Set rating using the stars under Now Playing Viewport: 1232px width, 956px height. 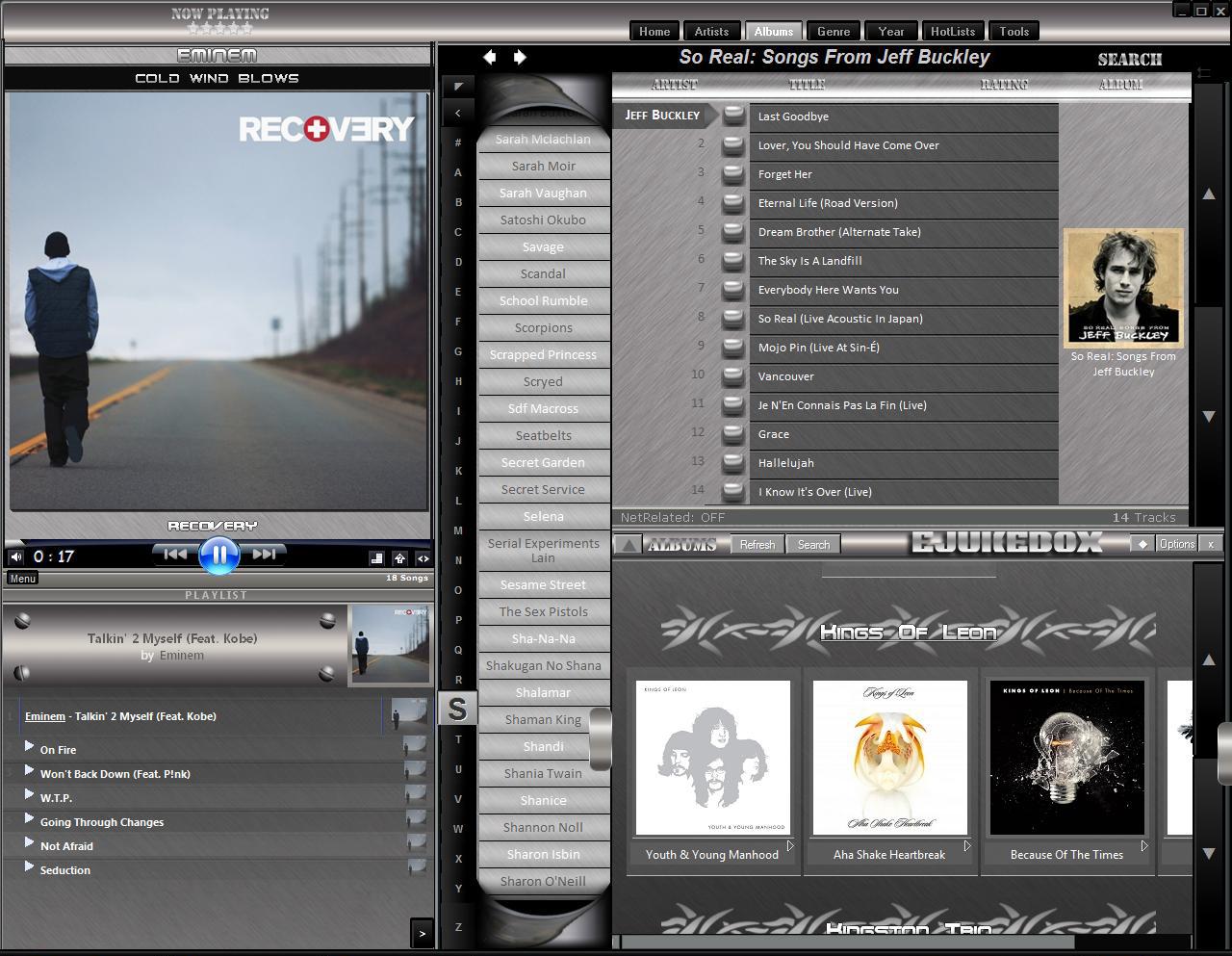point(220,29)
